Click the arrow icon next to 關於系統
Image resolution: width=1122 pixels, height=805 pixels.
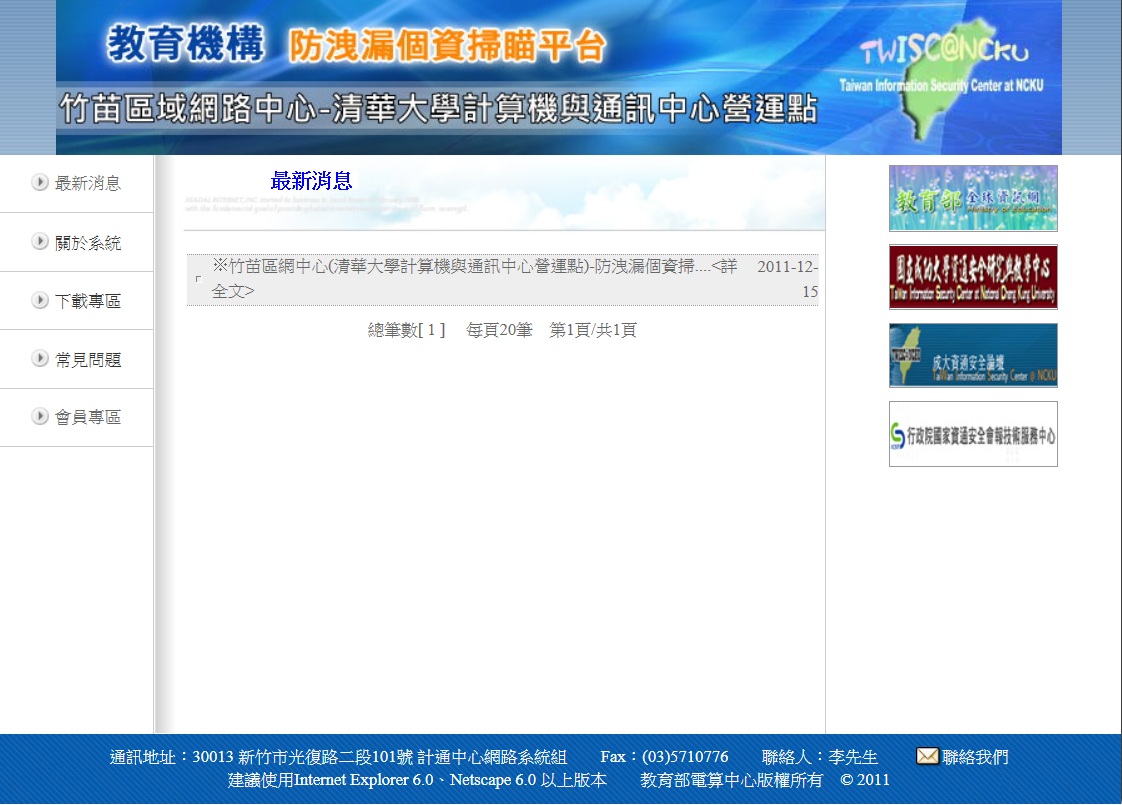click(x=40, y=241)
